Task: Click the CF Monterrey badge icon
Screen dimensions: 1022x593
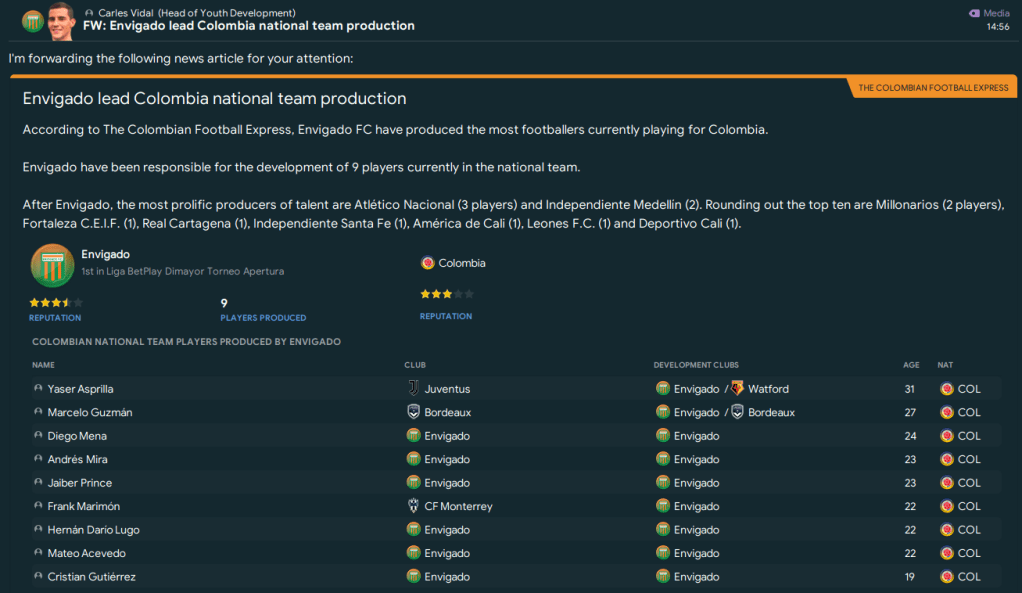Action: pos(414,506)
